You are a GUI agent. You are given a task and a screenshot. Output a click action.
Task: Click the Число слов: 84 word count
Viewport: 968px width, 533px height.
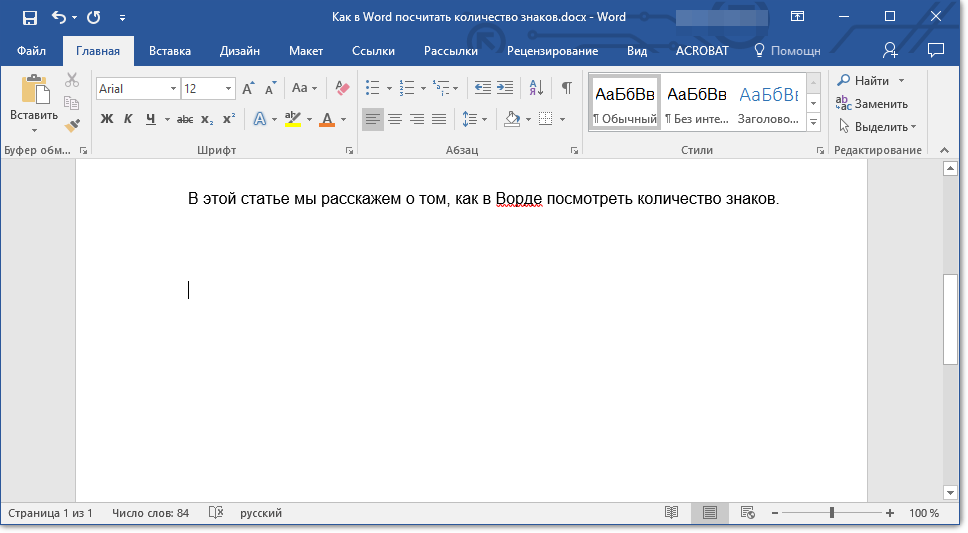click(150, 513)
